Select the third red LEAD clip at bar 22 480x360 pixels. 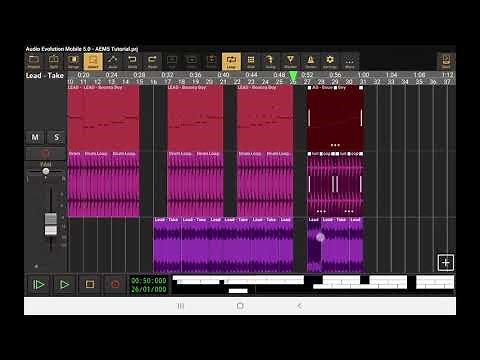[265, 118]
